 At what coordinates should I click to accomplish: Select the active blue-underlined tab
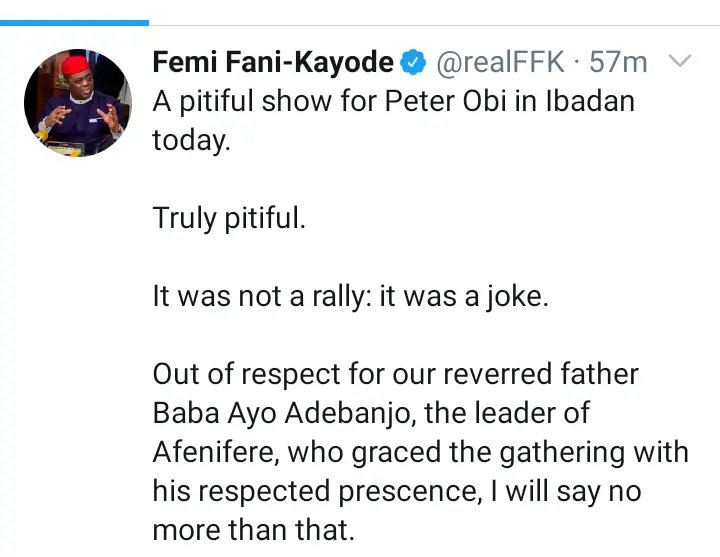(74, 23)
